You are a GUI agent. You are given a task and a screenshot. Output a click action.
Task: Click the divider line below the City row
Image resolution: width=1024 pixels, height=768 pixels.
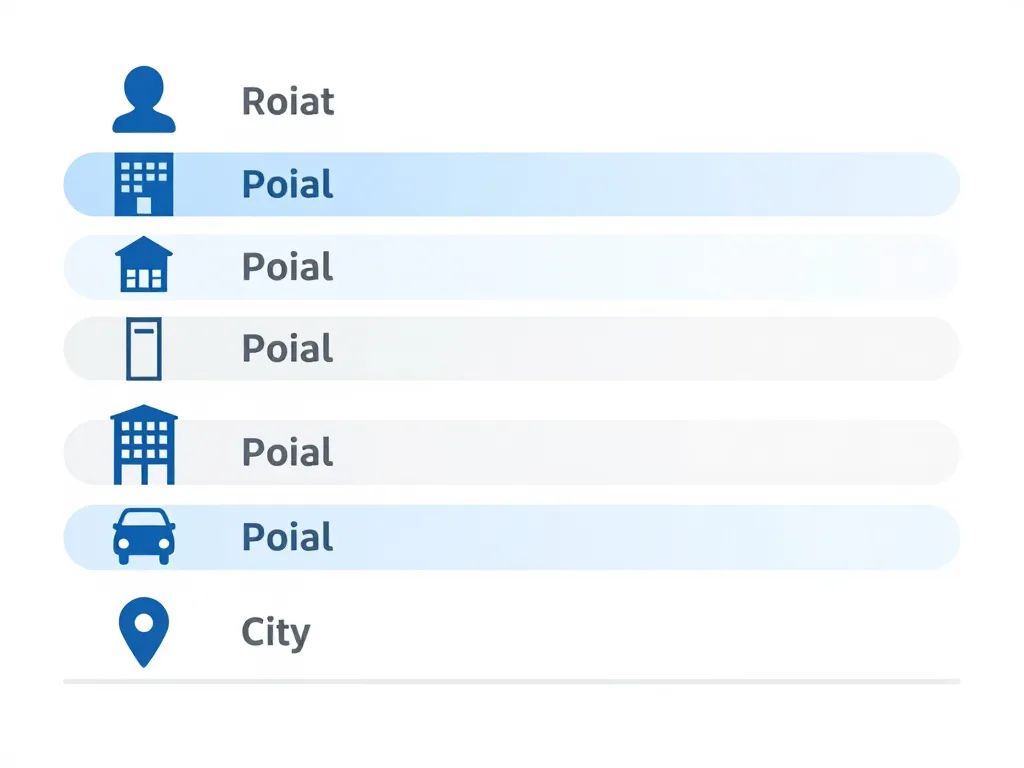point(512,681)
